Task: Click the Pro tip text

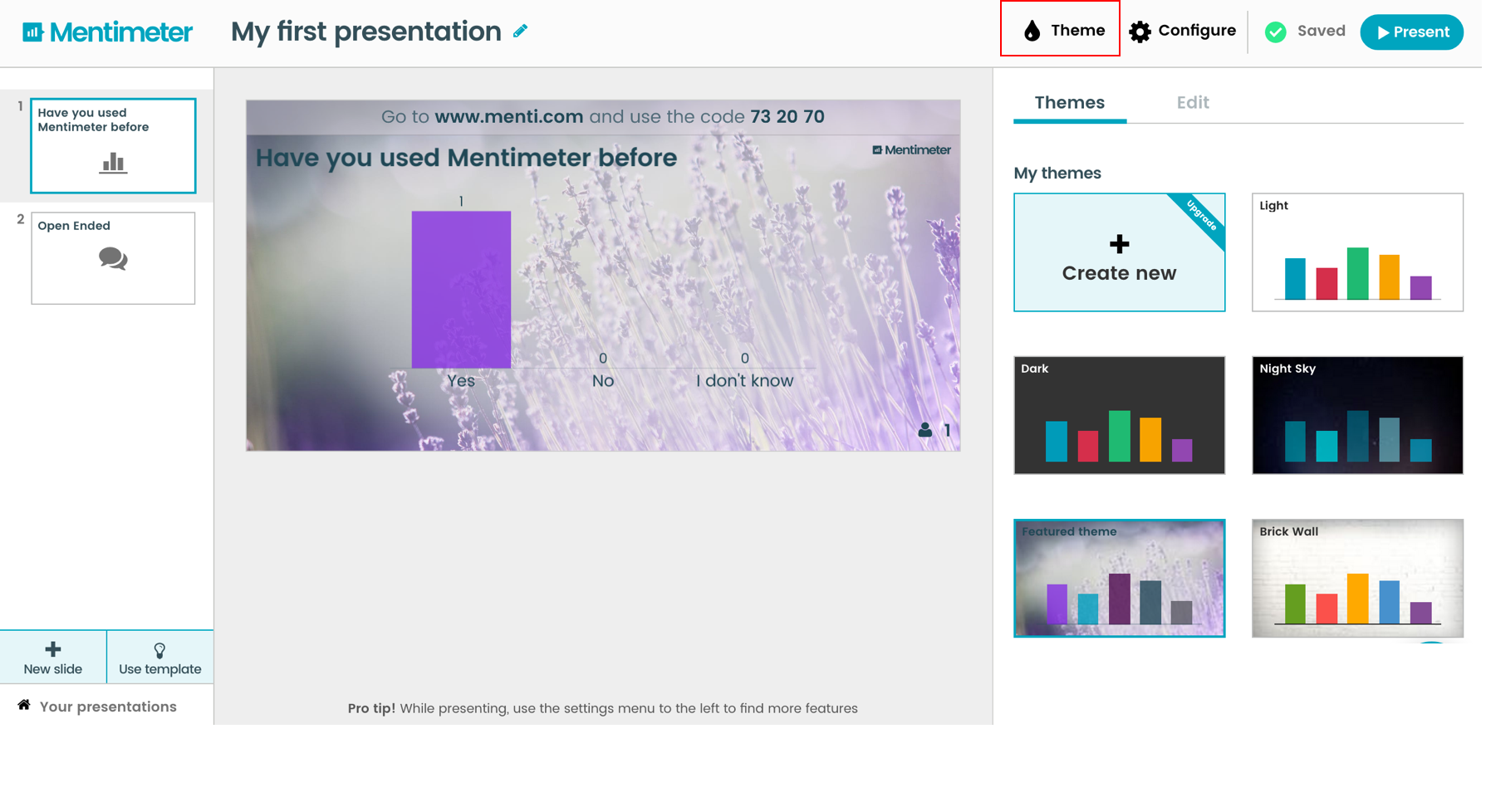Action: click(602, 708)
